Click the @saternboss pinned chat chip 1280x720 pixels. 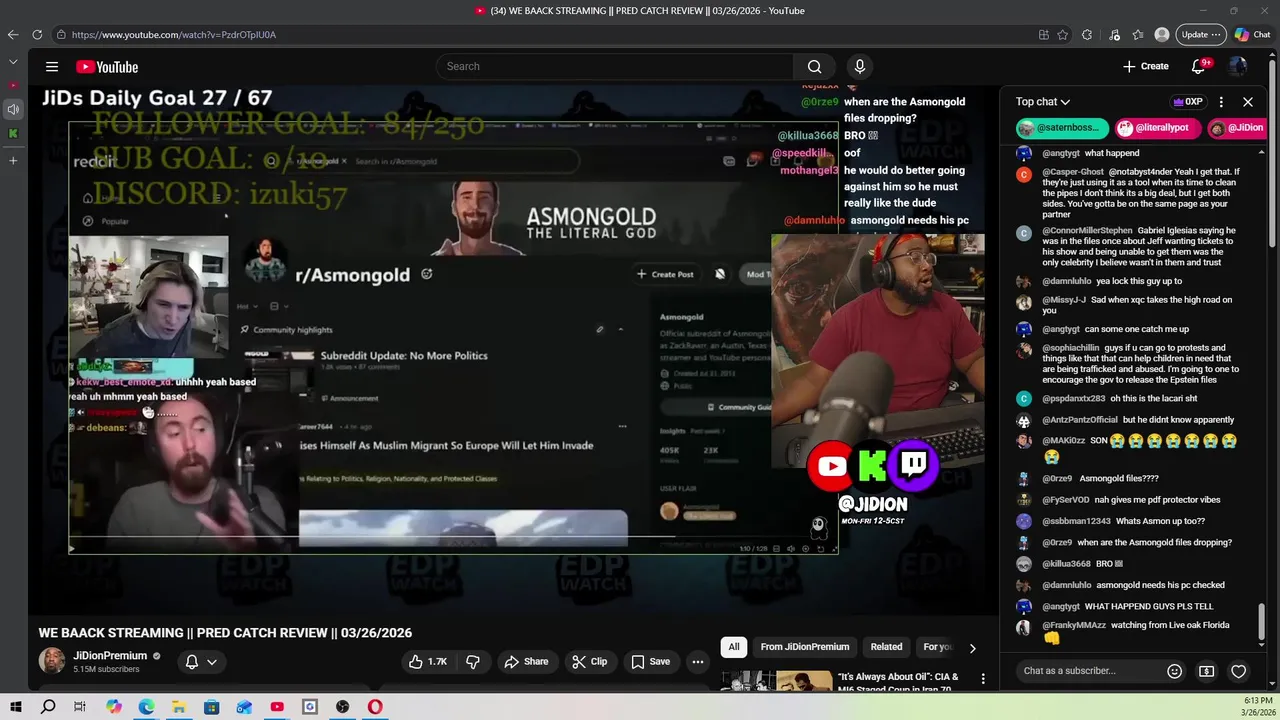pyautogui.click(x=1063, y=128)
